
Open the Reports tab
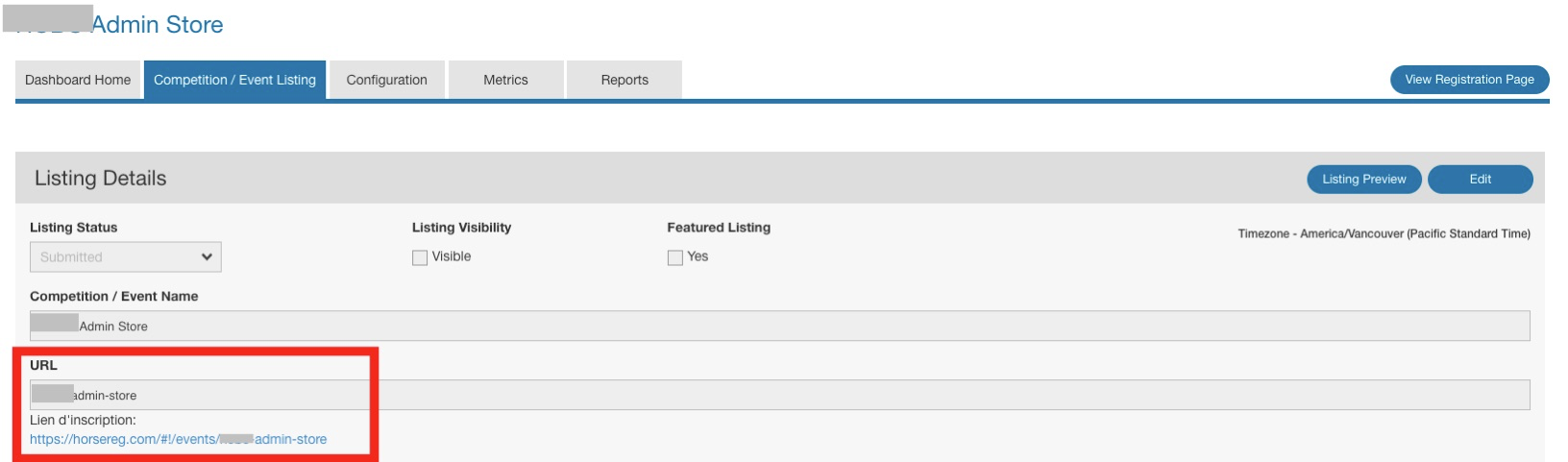pyautogui.click(x=625, y=80)
